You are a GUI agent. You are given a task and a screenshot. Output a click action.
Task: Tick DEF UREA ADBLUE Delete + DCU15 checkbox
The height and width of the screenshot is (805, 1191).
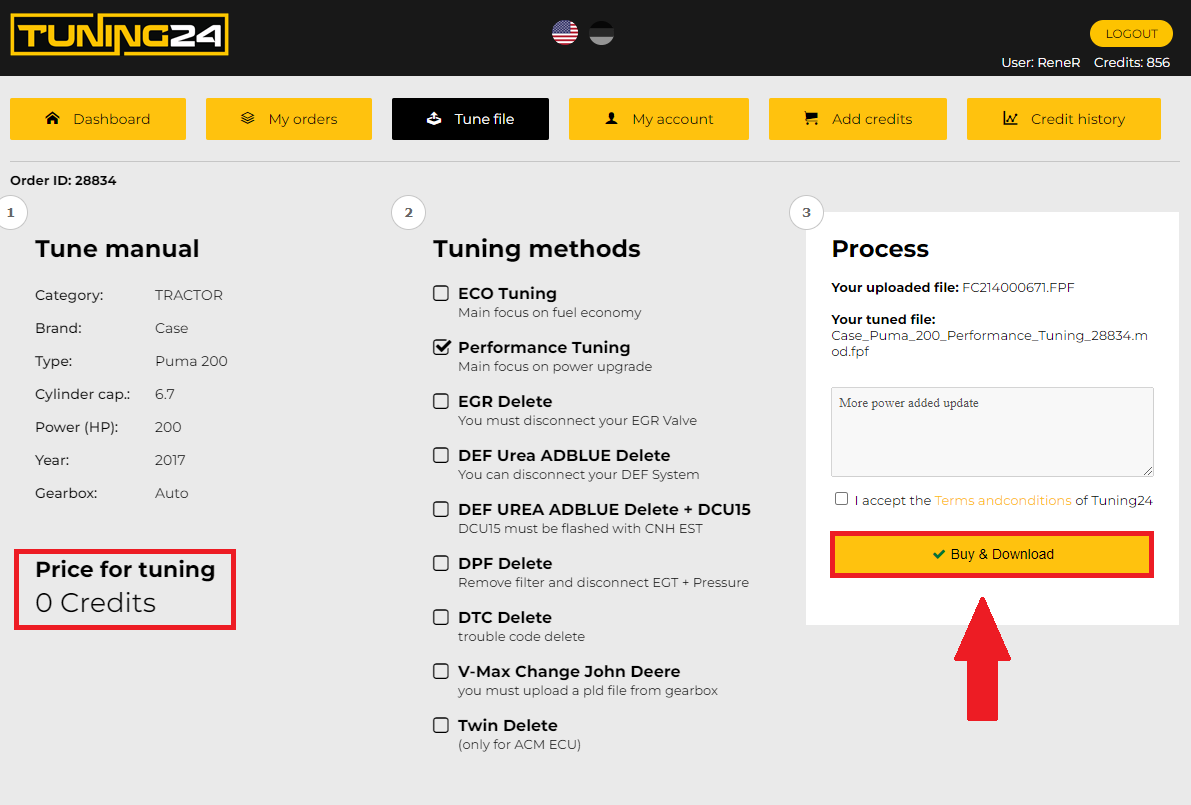[441, 509]
